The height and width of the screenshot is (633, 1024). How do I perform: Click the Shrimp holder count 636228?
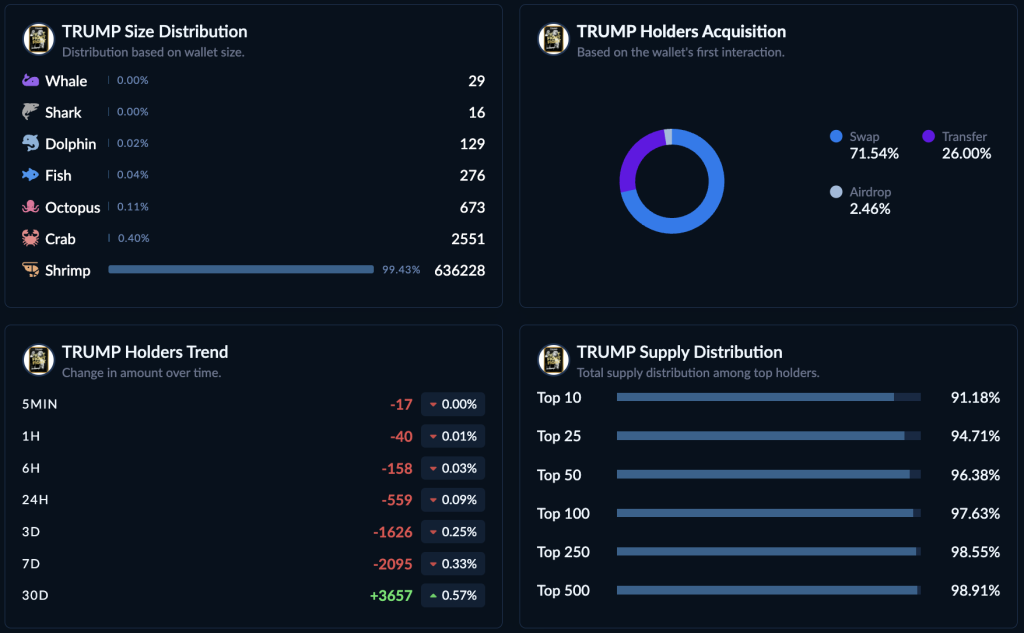coord(460,270)
